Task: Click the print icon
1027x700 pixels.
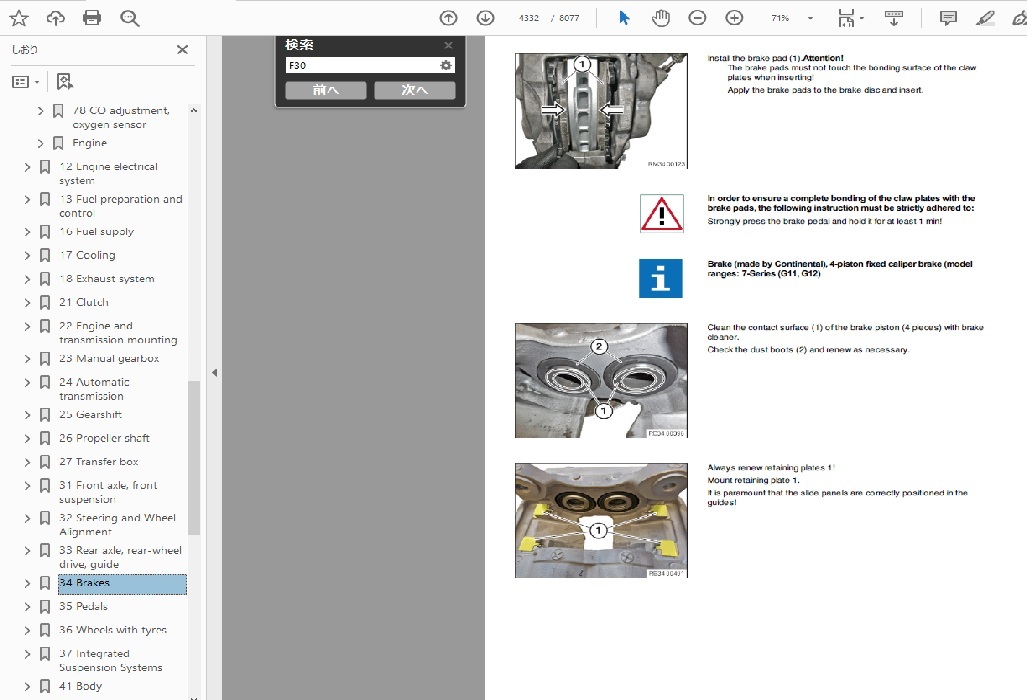Action: coord(92,18)
